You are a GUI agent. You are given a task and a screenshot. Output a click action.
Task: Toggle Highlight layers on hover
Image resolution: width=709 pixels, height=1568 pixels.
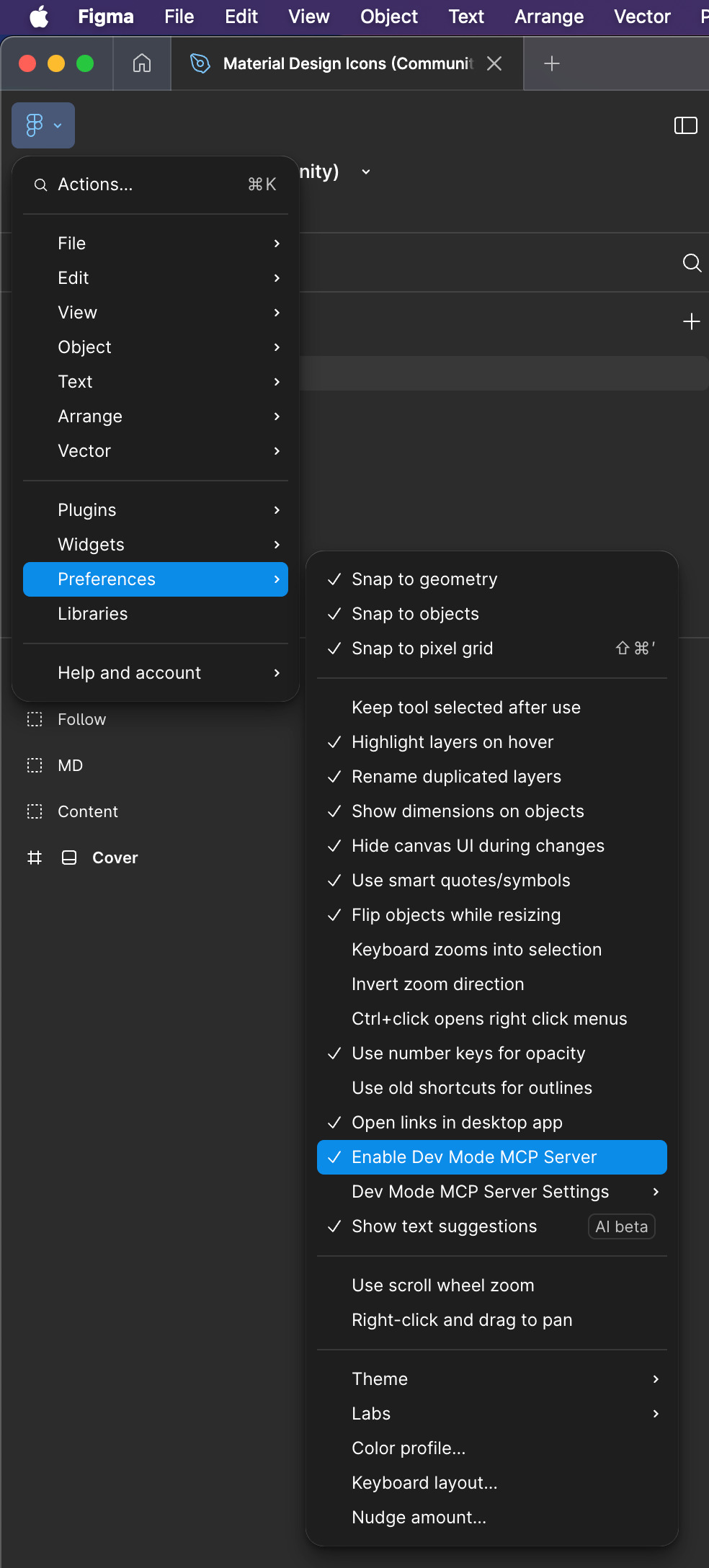492,742
